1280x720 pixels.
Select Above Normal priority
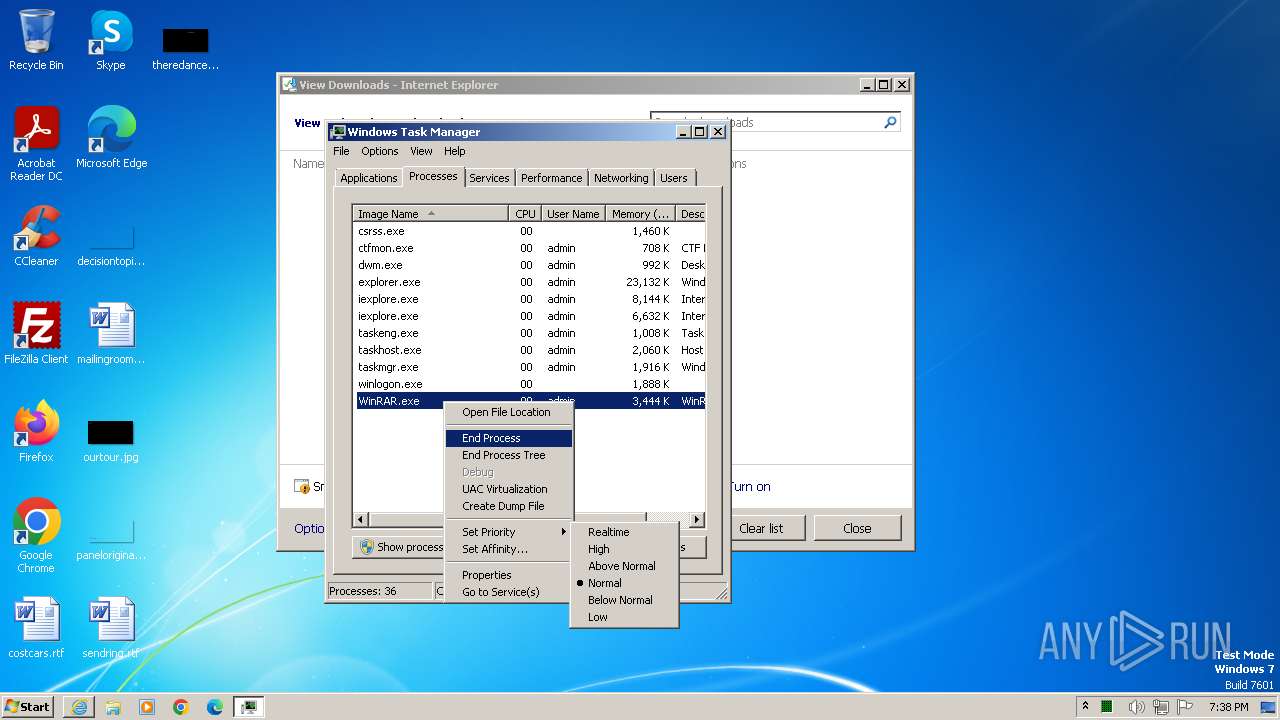tap(624, 566)
